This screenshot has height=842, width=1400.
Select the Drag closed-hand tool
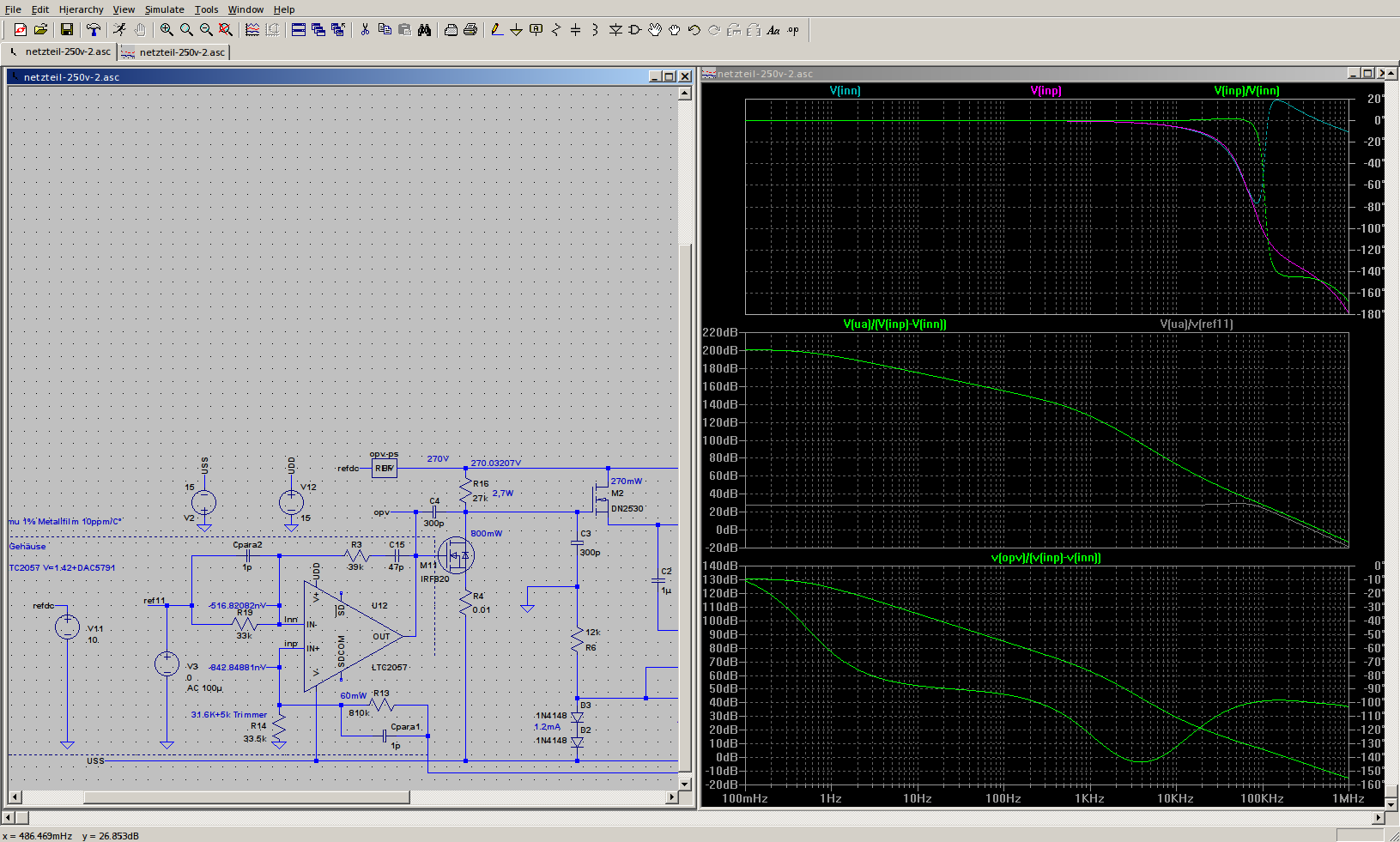[x=675, y=30]
